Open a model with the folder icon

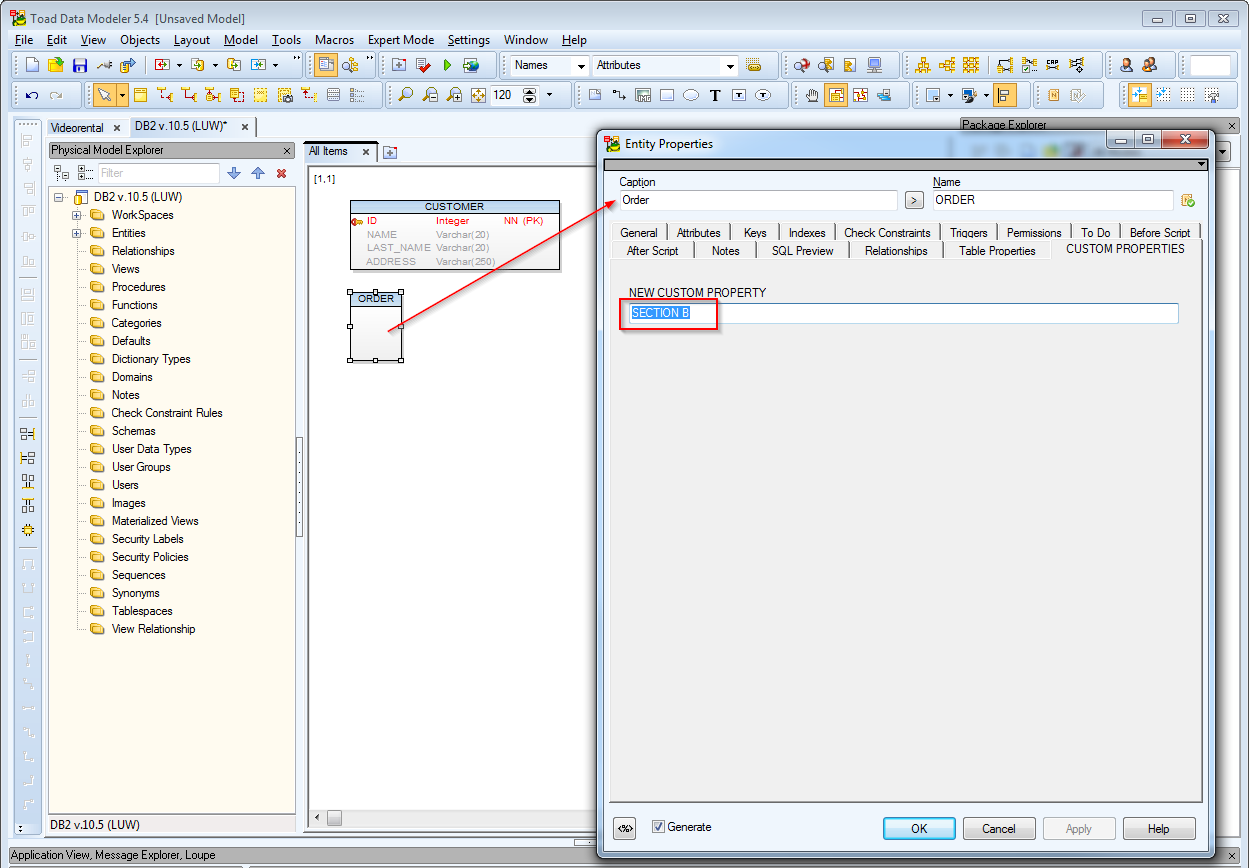56,65
